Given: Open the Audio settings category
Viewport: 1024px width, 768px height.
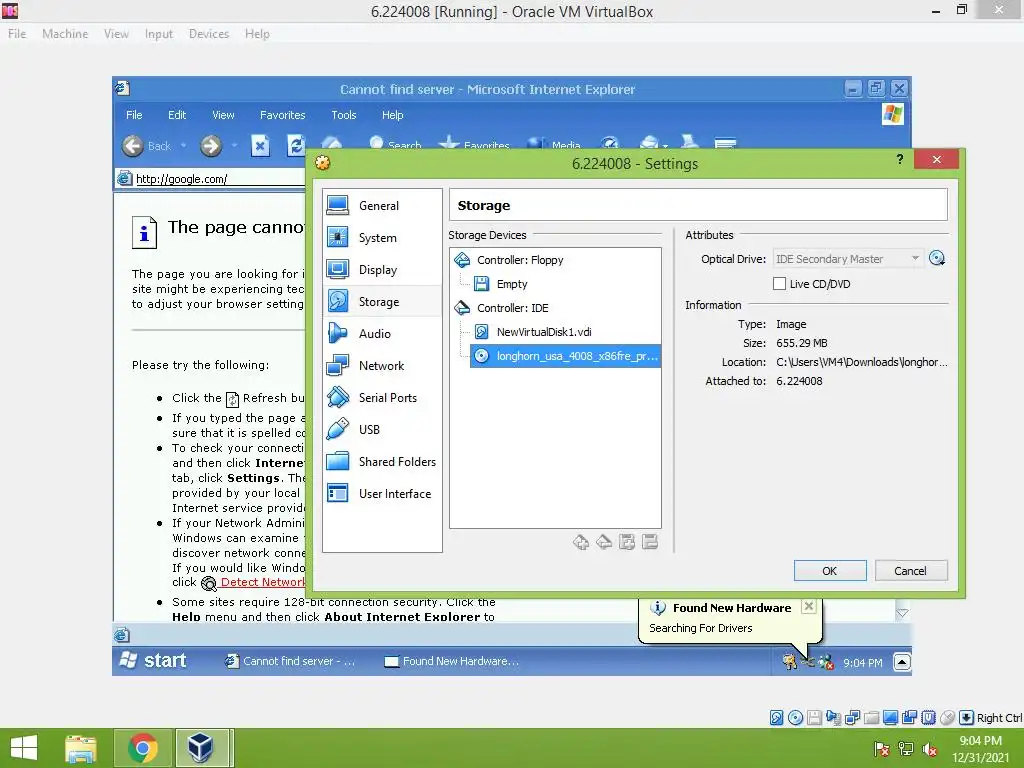Looking at the screenshot, I should pos(382,334).
